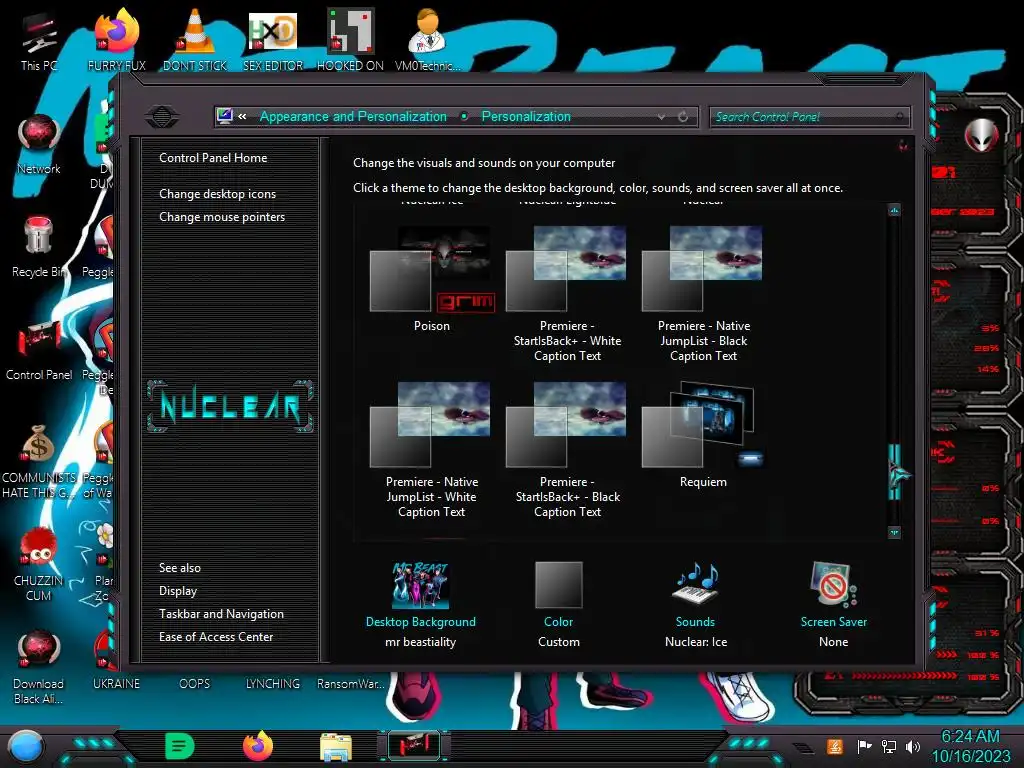Click the theme list scroll down arrow
This screenshot has width=1024, height=768.
point(895,532)
